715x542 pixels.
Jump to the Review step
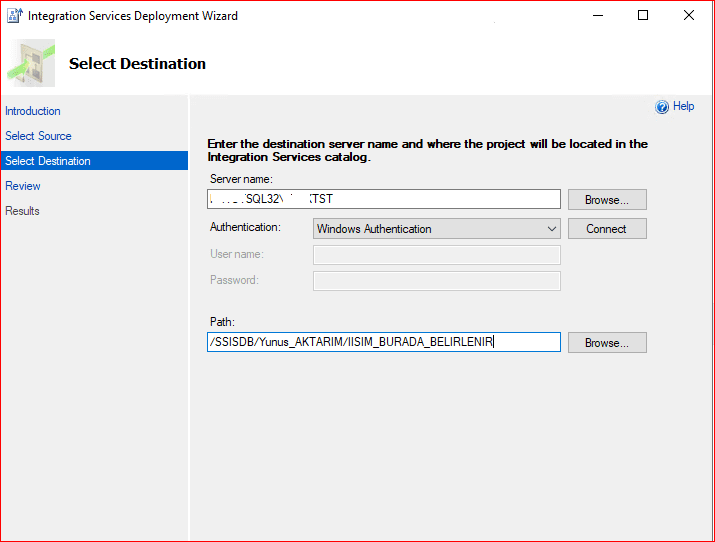[x=23, y=186]
